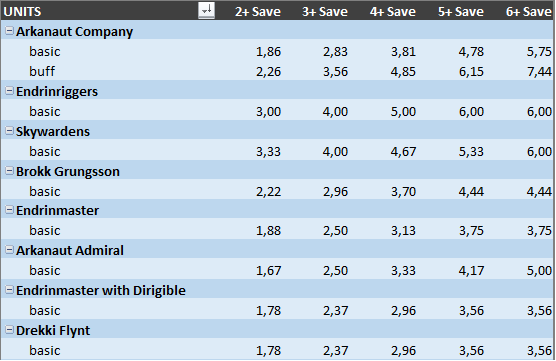Select the buff row under Arkanaut Company
The image size is (556, 361).
click(278, 71)
